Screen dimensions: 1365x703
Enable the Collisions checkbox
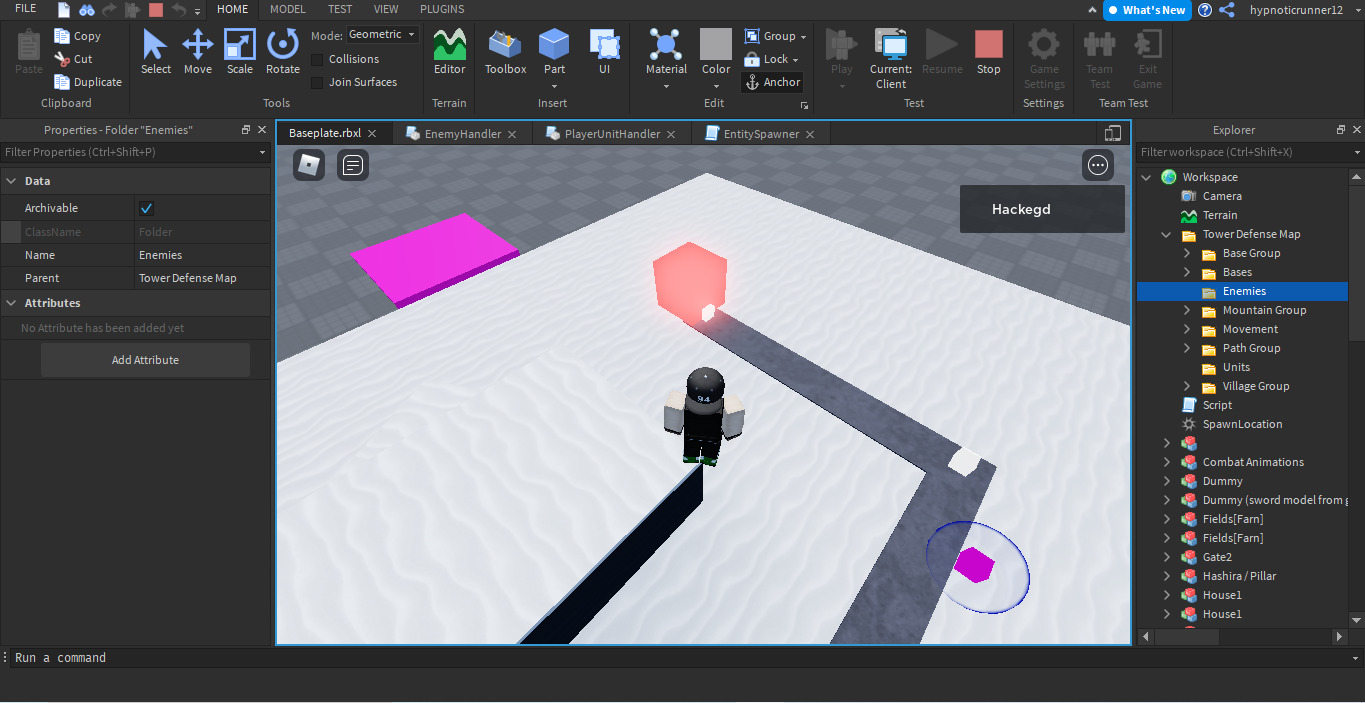coord(317,59)
